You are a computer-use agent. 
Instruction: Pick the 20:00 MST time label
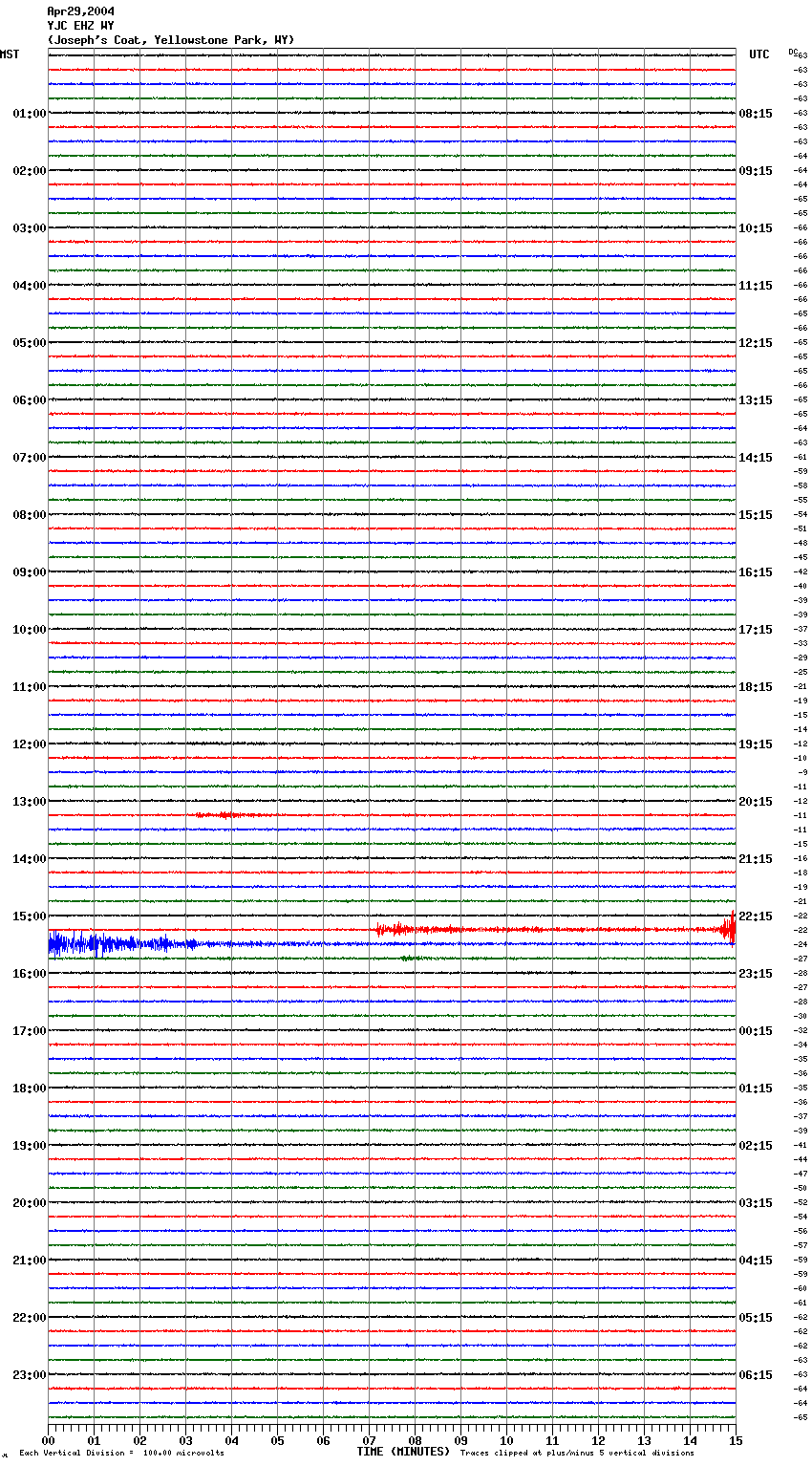[x=30, y=1203]
